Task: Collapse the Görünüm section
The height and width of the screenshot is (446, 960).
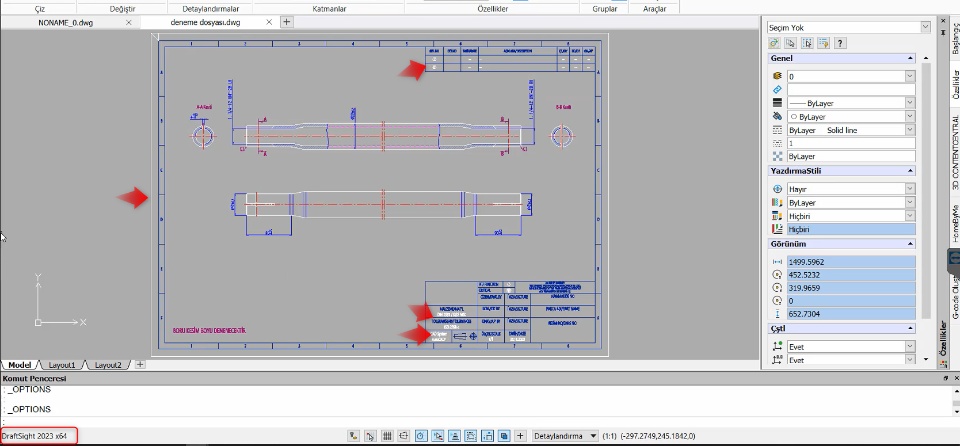Action: (x=910, y=244)
